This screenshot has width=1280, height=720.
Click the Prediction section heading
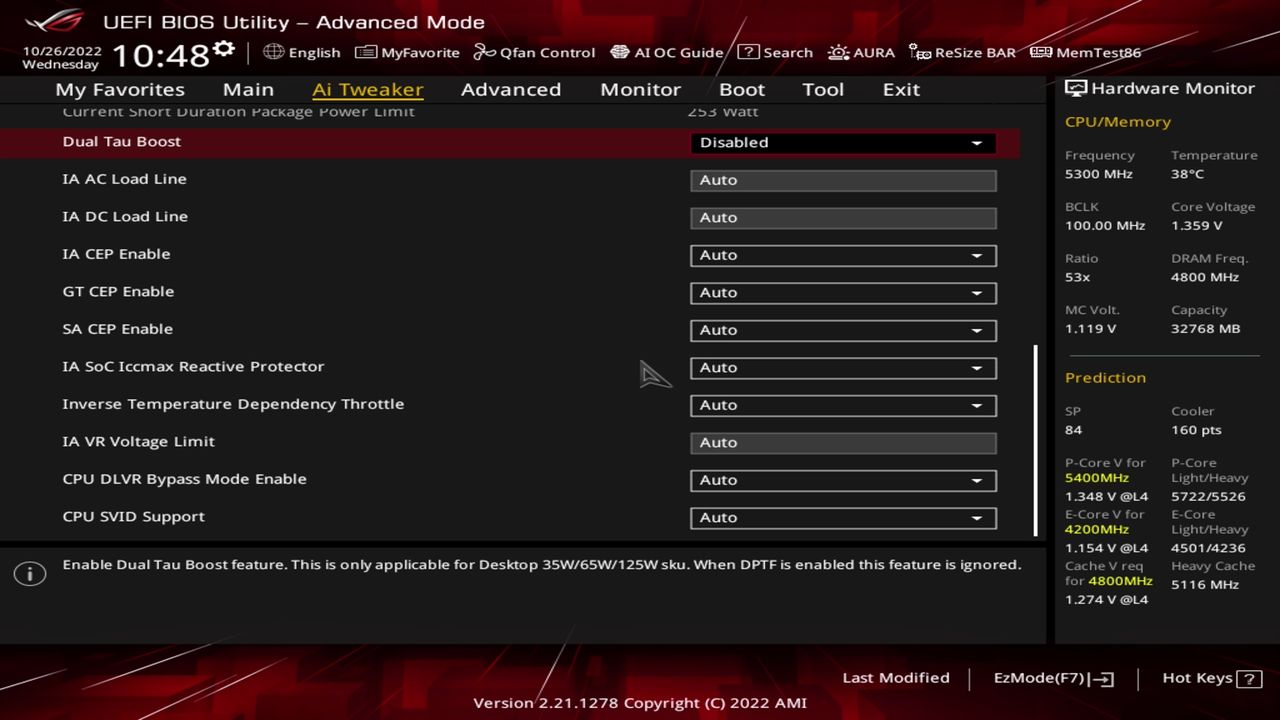click(1105, 378)
